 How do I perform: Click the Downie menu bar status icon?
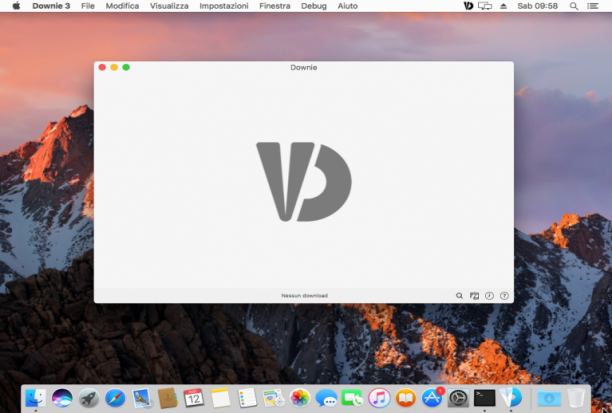(x=468, y=6)
